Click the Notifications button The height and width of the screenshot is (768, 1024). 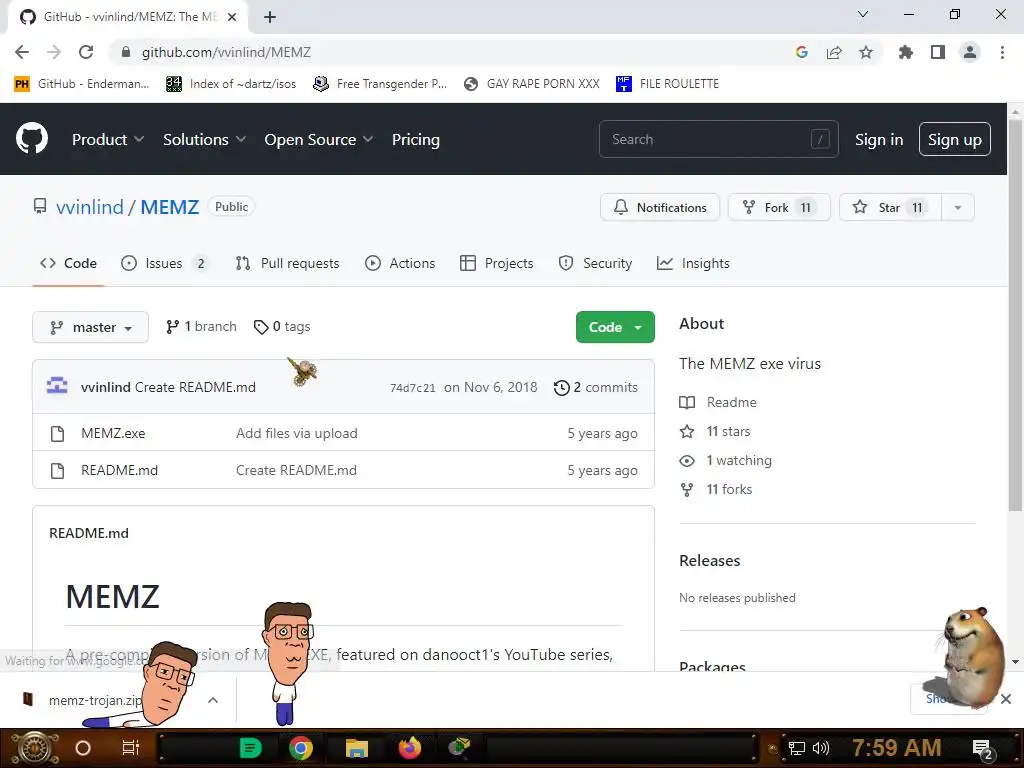pyautogui.click(x=660, y=208)
